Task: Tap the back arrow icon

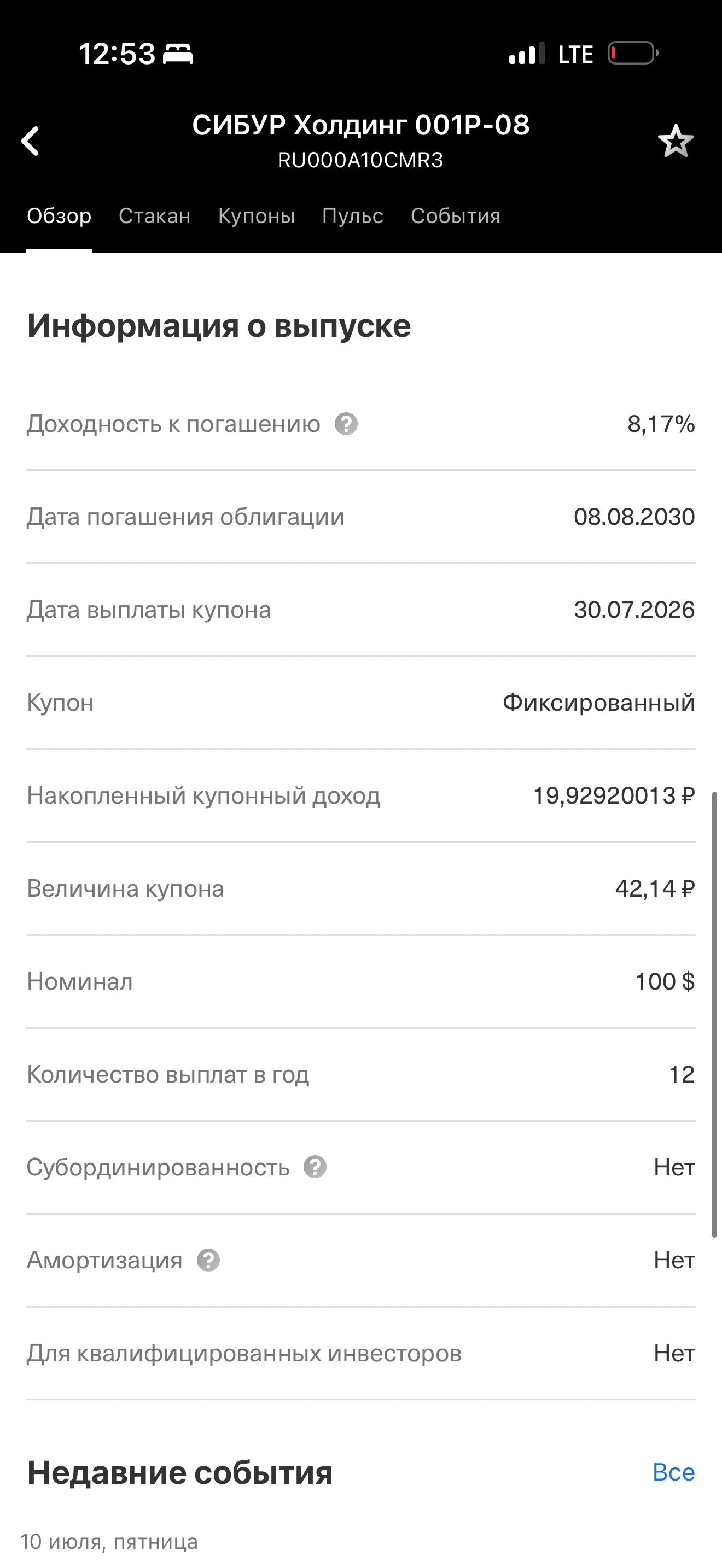Action: point(31,141)
